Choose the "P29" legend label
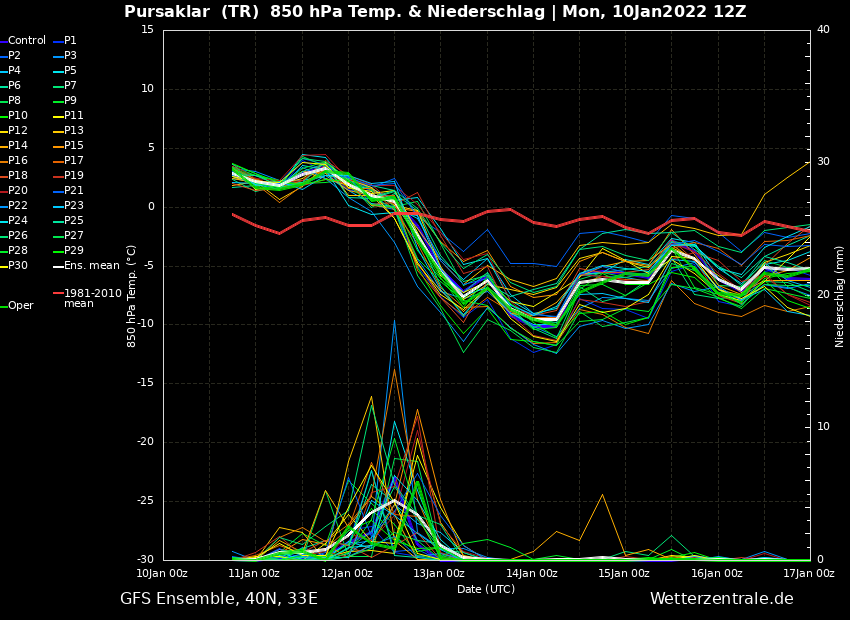Screen dimensions: 850x620 [x=74, y=250]
